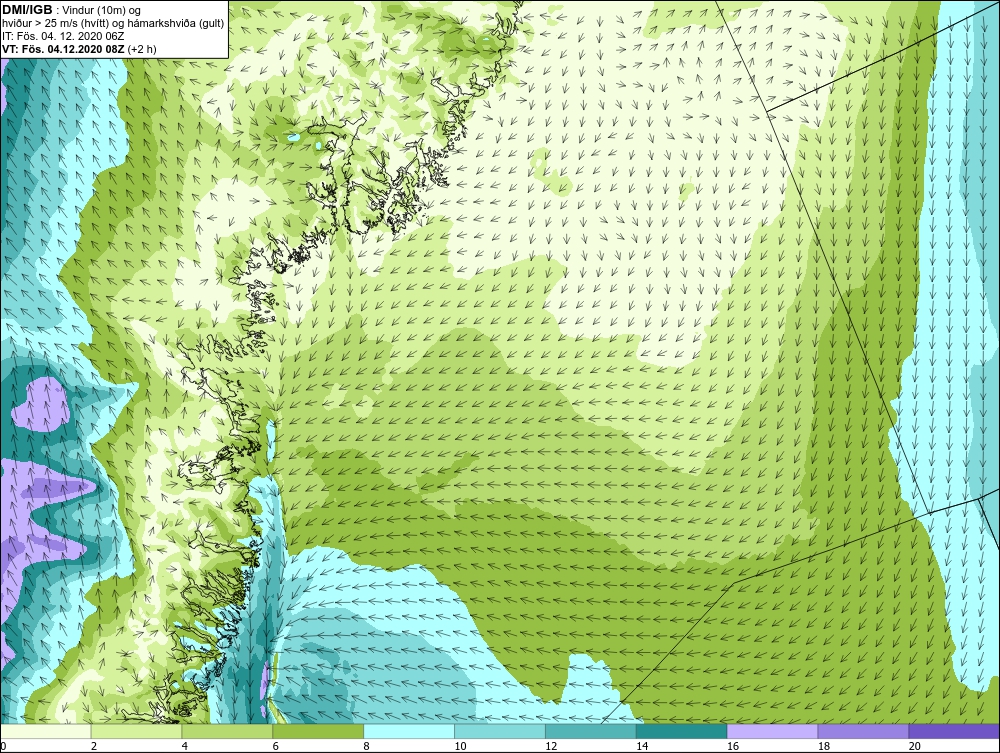Click the scale label "2"

94,746
